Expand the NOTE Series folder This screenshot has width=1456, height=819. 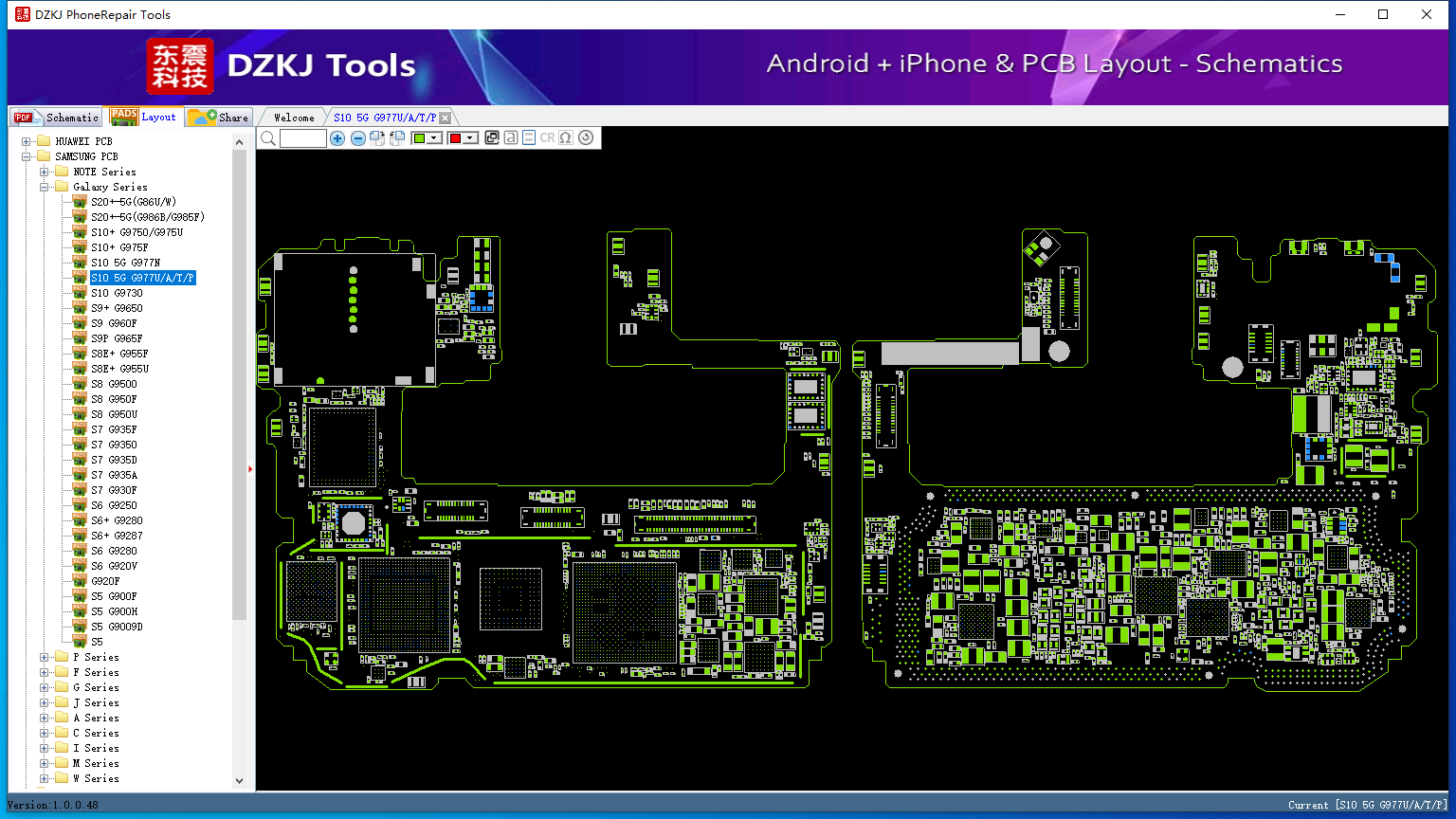[x=44, y=172]
